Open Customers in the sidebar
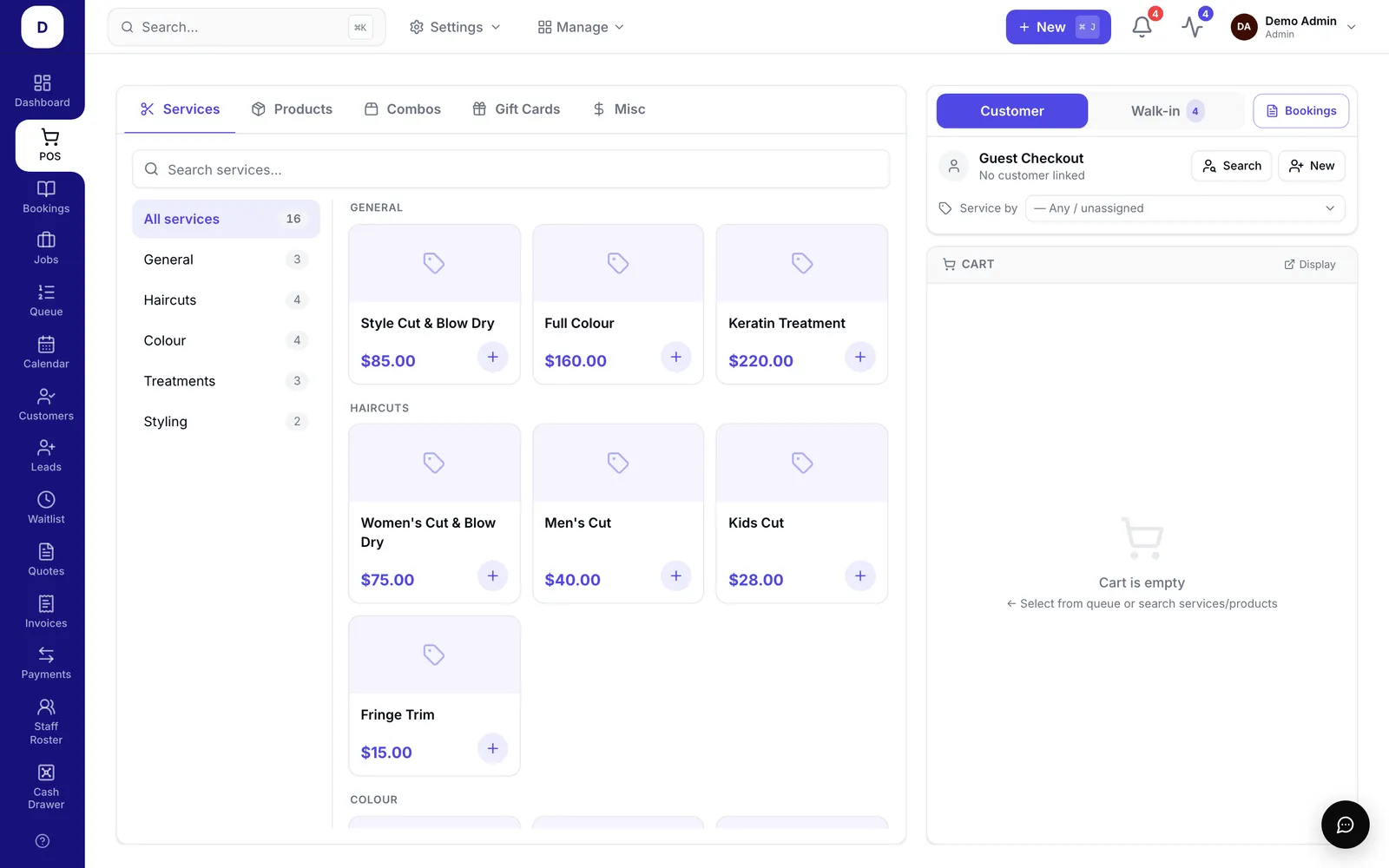 click(46, 404)
